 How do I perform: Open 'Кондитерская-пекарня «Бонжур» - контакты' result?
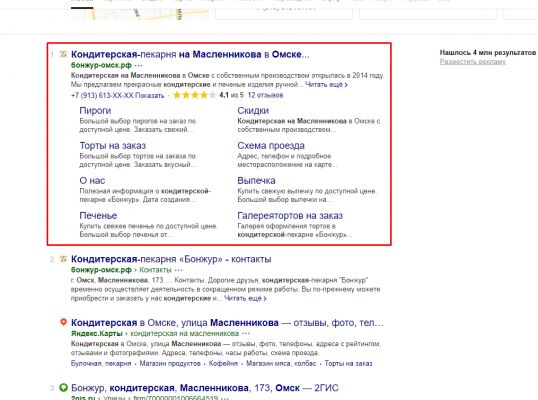point(171,259)
